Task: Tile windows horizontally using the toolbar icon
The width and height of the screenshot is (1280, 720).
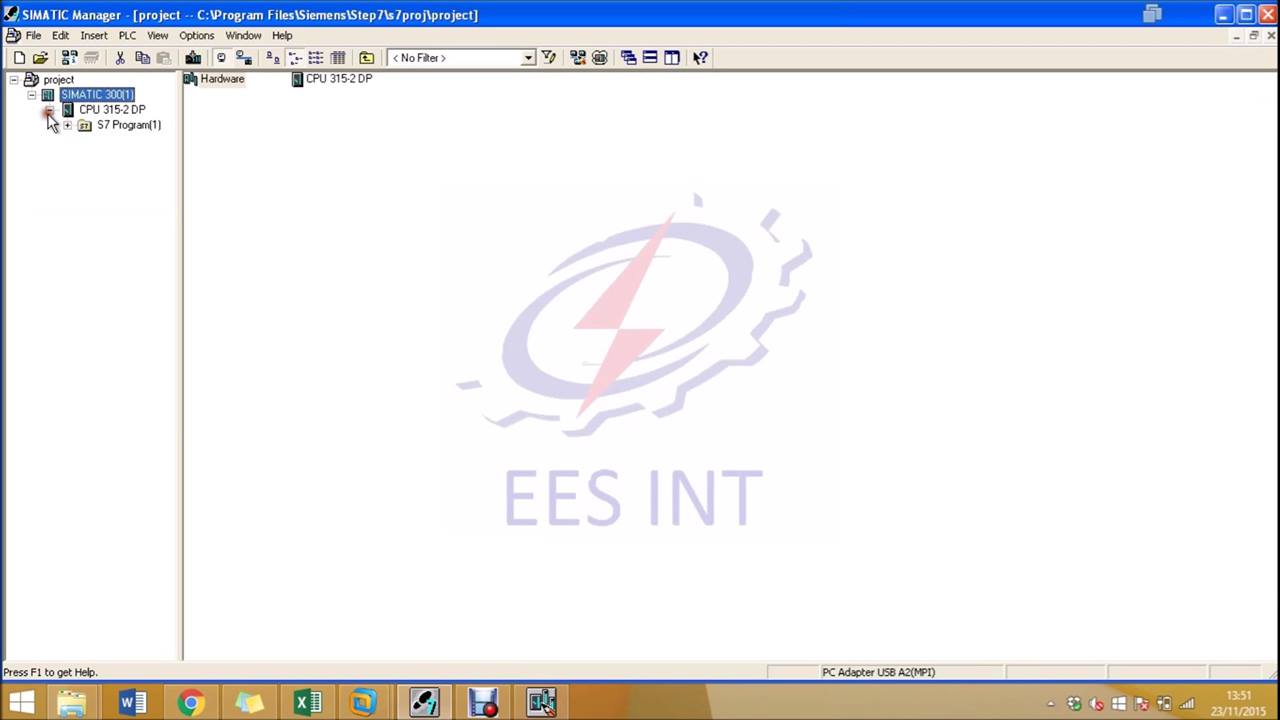Action: tap(650, 58)
